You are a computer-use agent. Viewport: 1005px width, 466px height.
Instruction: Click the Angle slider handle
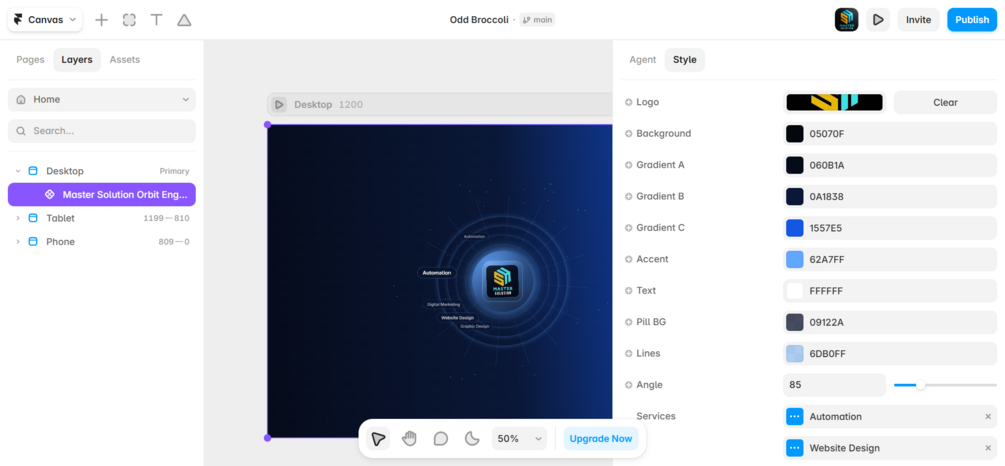coord(920,385)
